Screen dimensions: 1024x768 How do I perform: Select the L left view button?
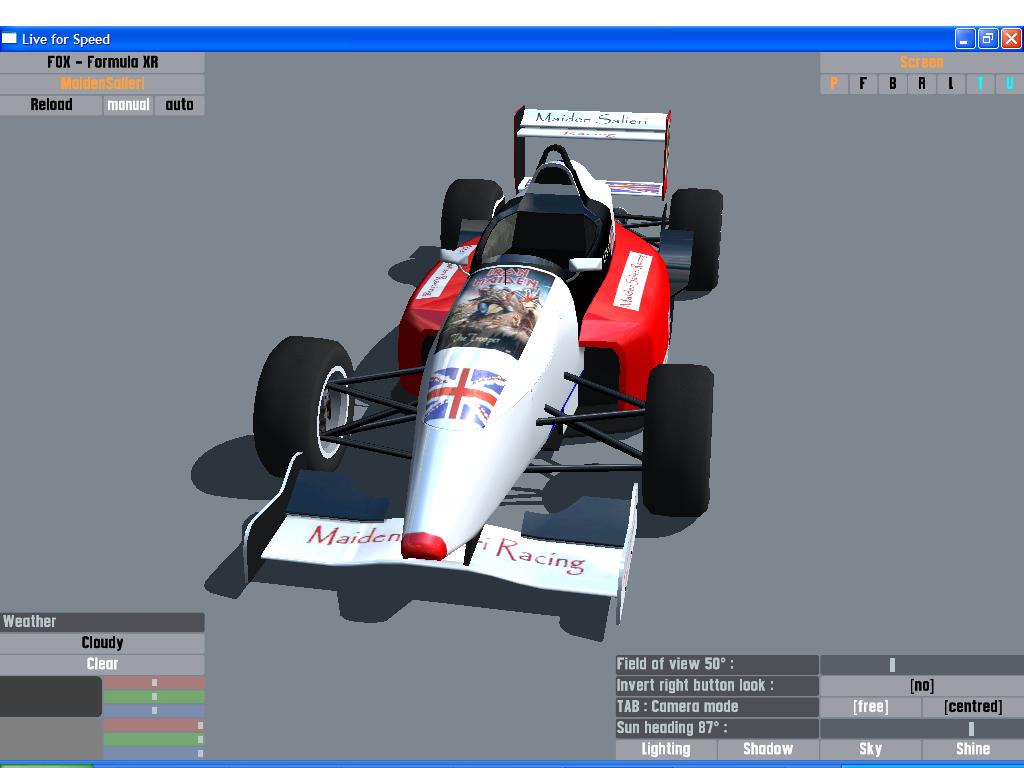tap(951, 84)
